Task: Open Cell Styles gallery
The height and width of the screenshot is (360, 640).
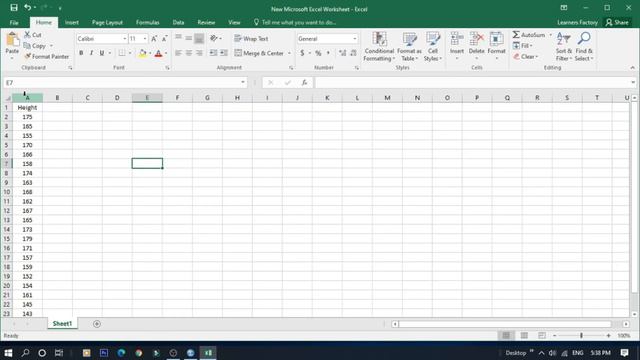Action: (x=433, y=47)
